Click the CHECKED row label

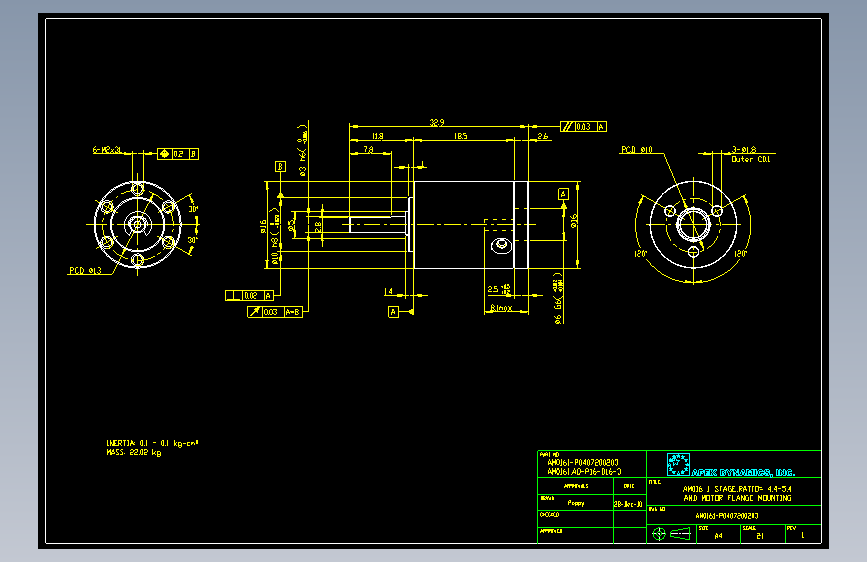[x=550, y=514]
